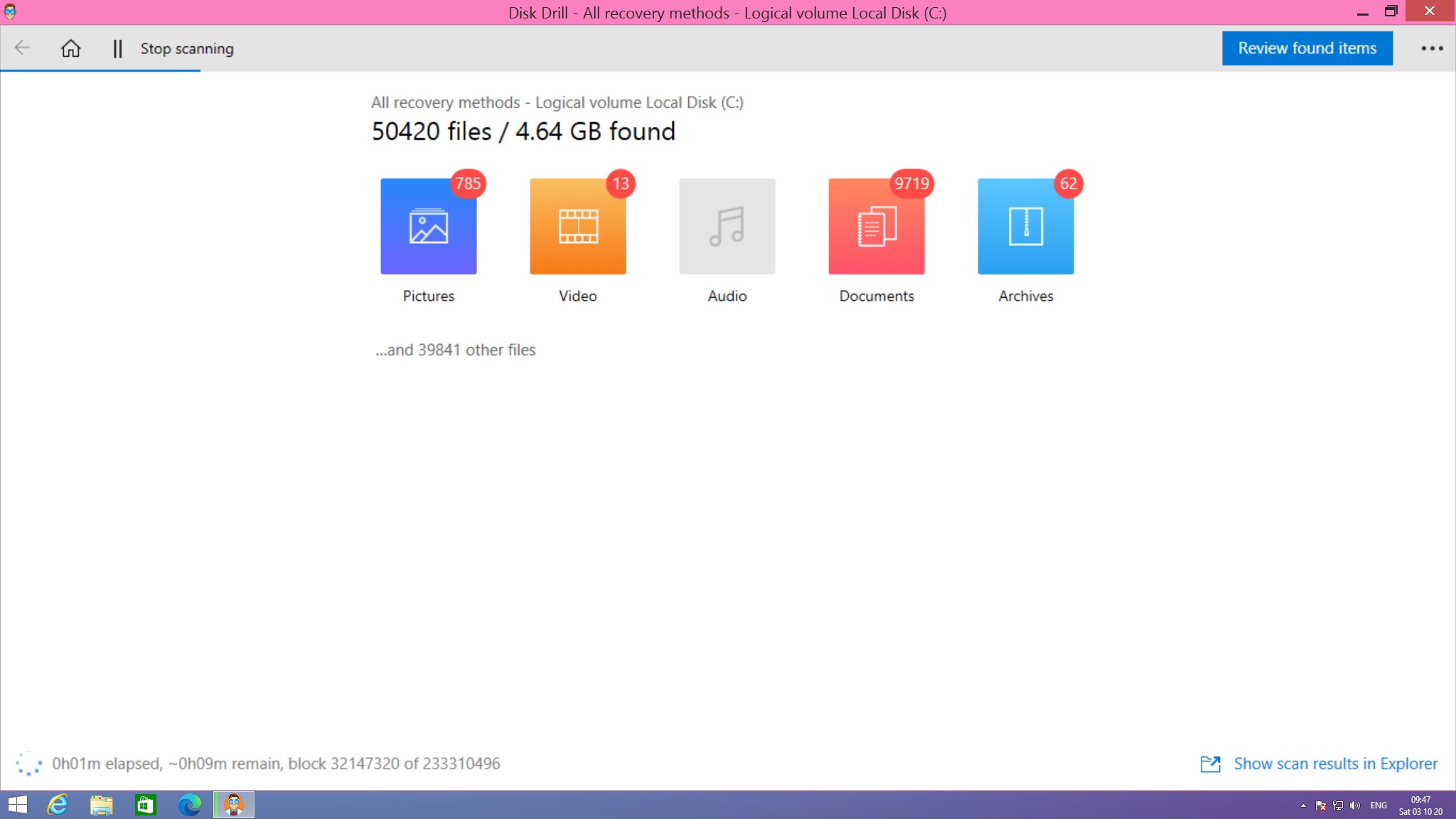Open the Audio category tile
Image resolution: width=1456 pixels, height=819 pixels.
coord(727,226)
